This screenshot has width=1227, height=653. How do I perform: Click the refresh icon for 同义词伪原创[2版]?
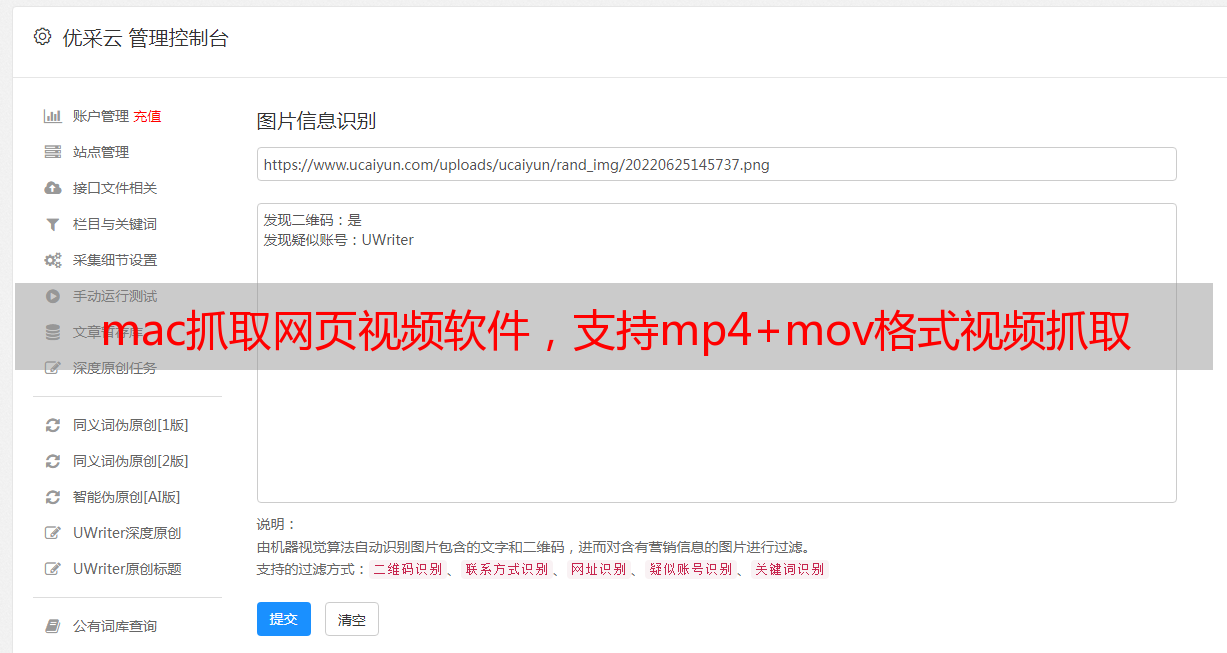53,461
